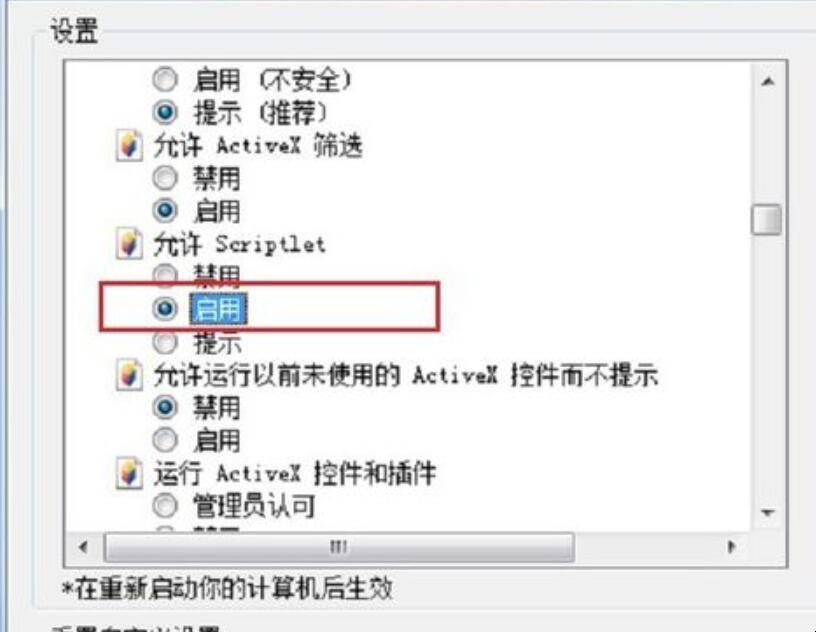816x632 pixels.
Task: Select 禁用 under 允许 Scriptlet
Action: point(165,276)
